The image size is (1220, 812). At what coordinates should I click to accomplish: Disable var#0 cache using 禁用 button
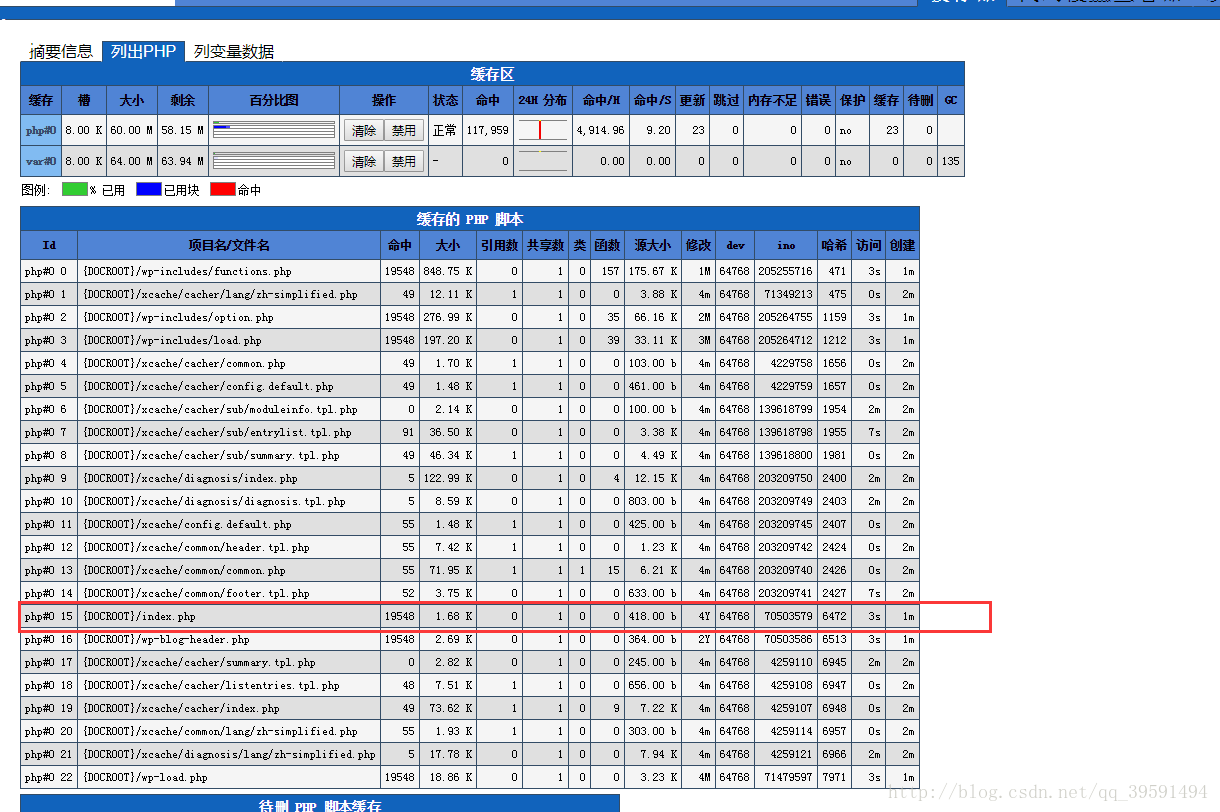pos(403,161)
